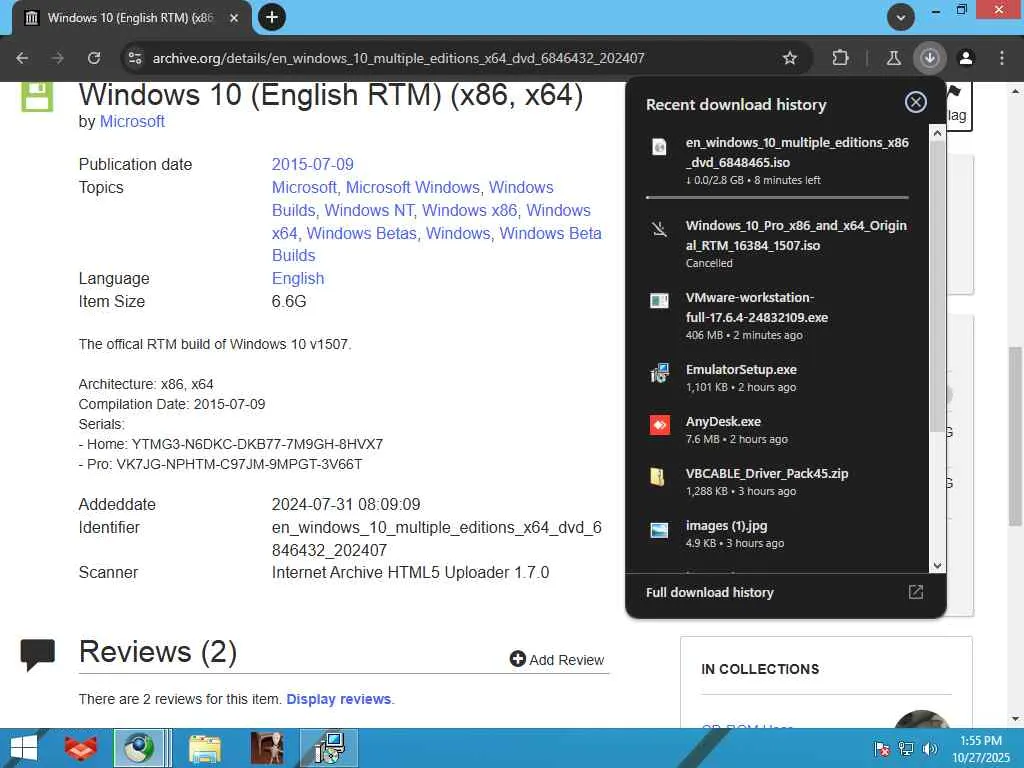
Task: Click the cancelled Windows_10_Pro iso entry
Action: pos(778,244)
